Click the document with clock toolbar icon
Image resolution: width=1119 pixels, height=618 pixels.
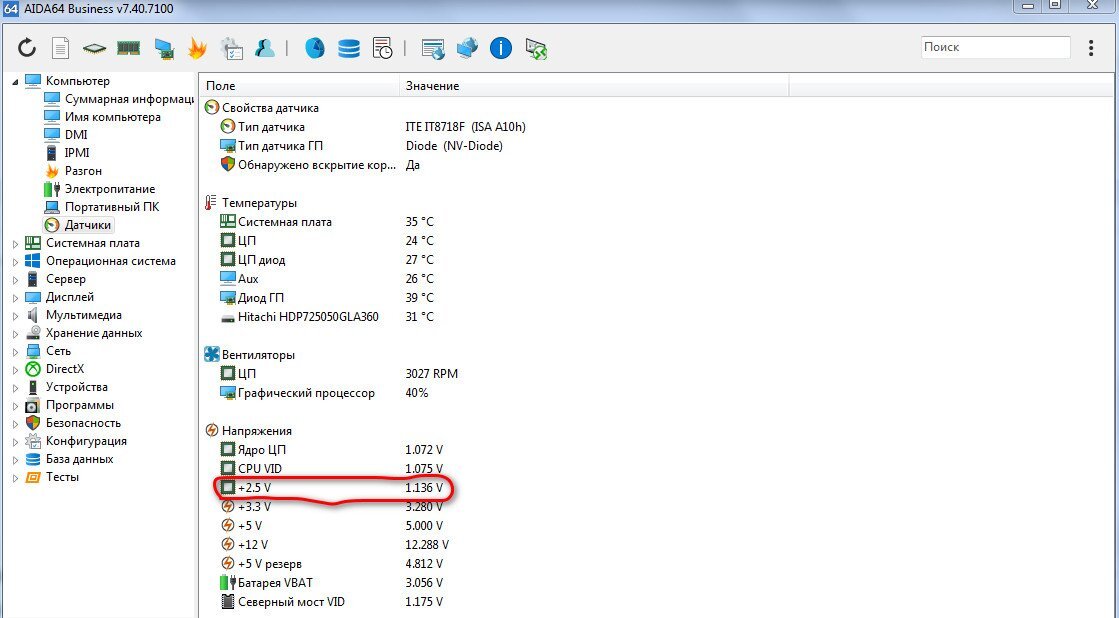tap(383, 48)
